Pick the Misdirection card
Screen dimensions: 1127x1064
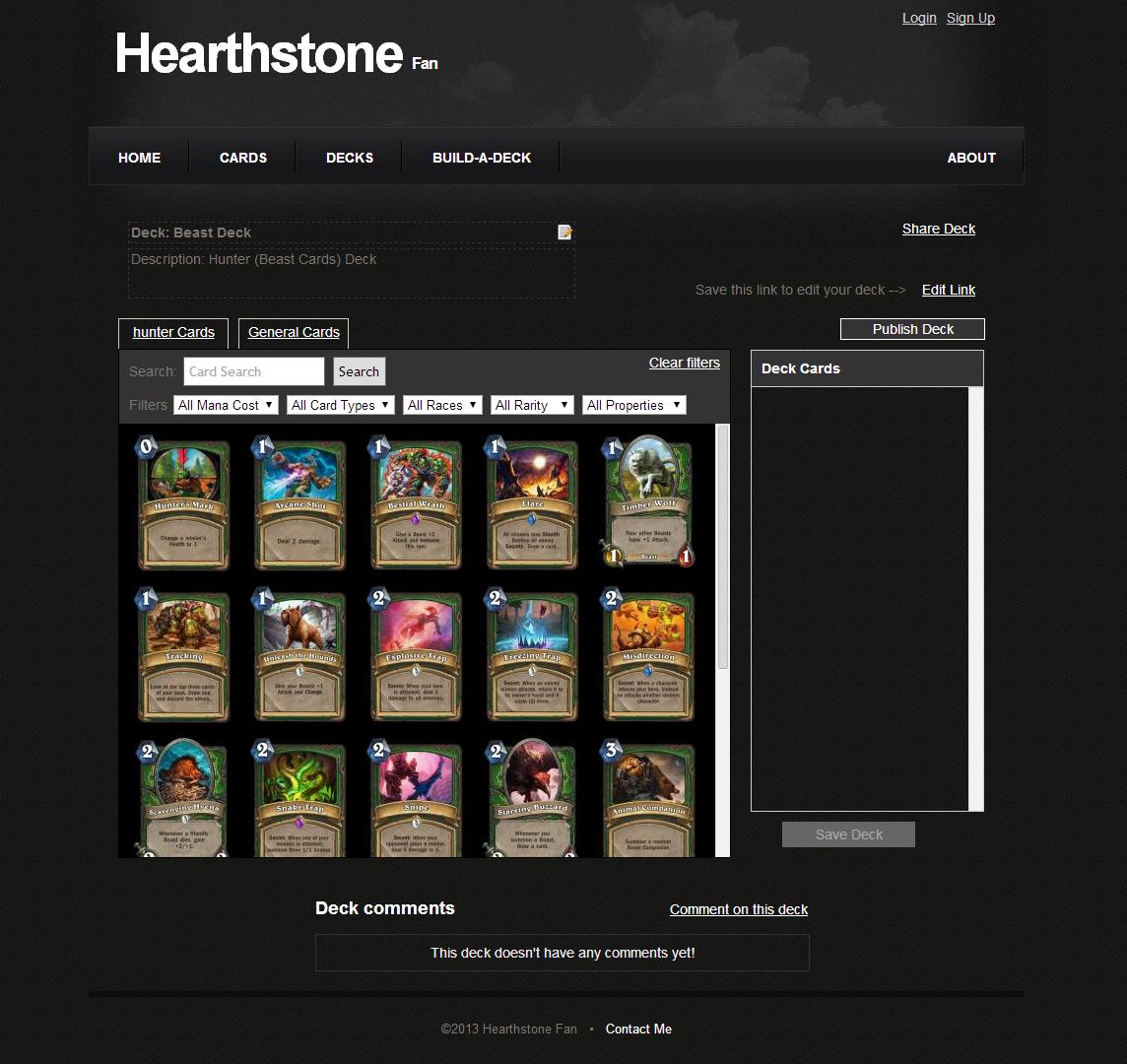[648, 654]
